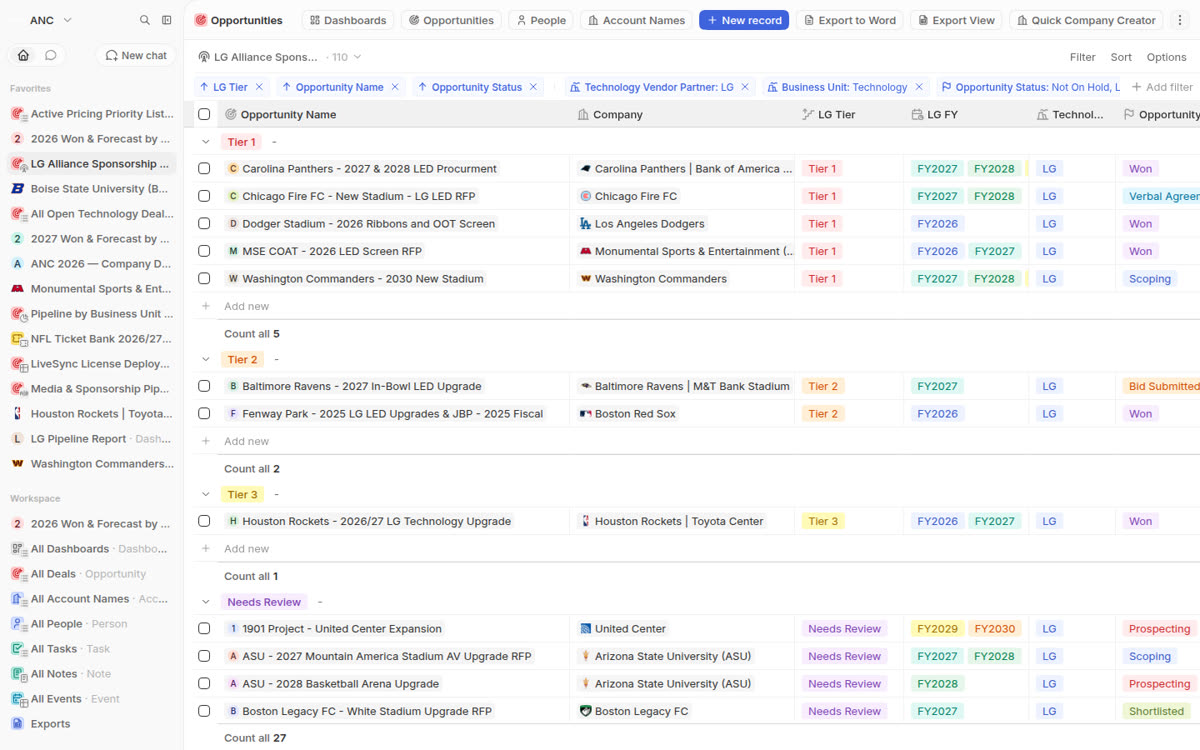Switch to the Opportunities tab button

(x=451, y=20)
